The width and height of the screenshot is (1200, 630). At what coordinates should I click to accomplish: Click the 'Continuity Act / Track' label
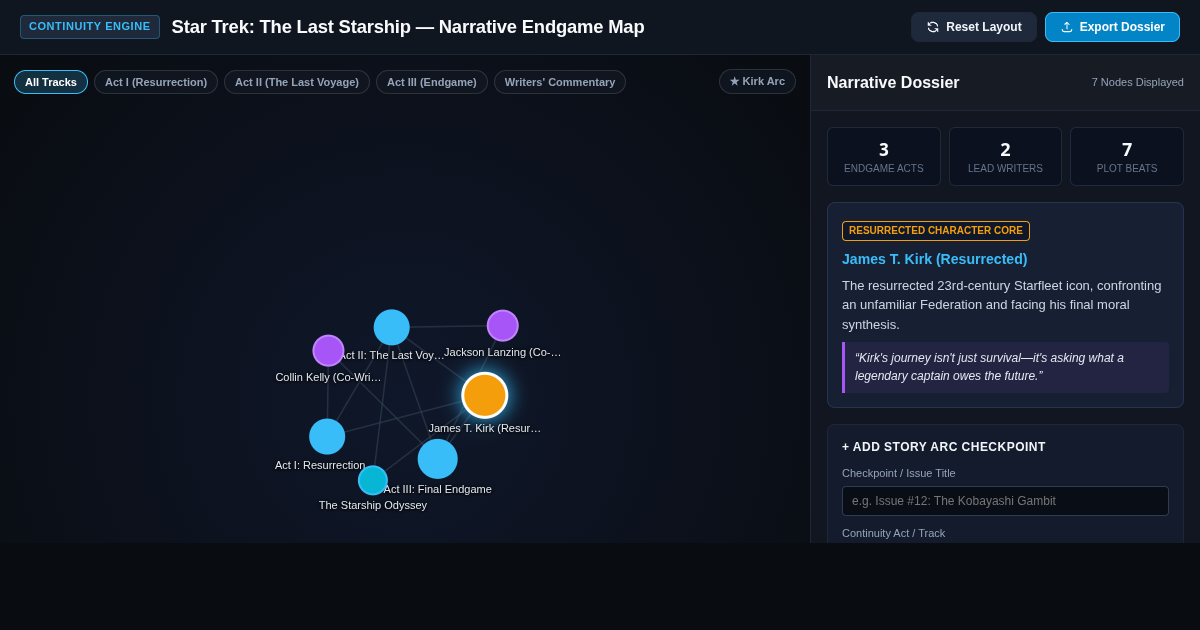[x=893, y=533]
